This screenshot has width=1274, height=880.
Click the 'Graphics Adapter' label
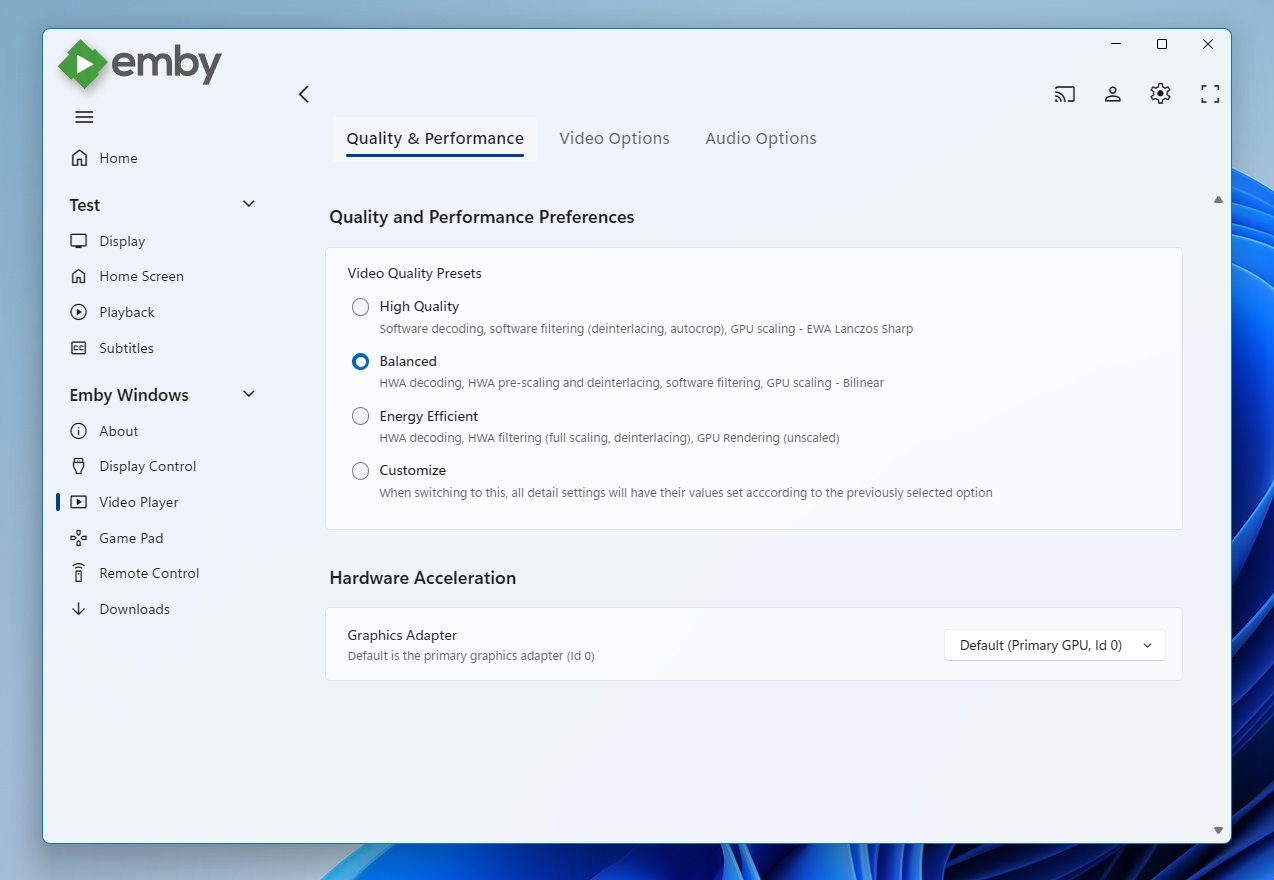point(402,635)
